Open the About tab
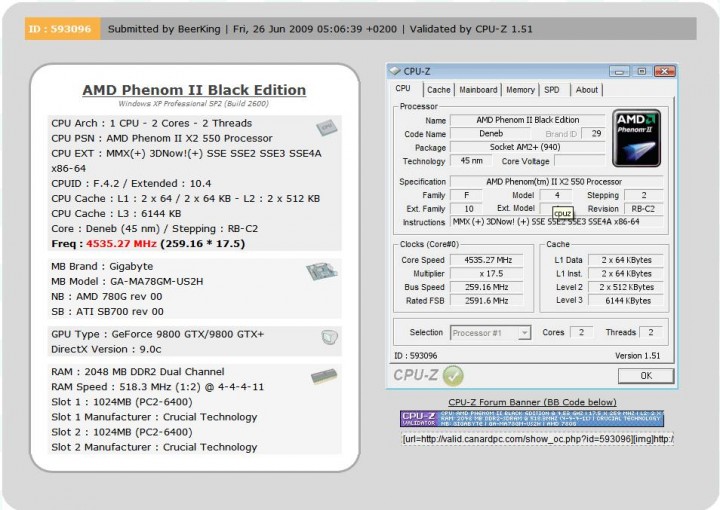This screenshot has height=510, width=720. pos(587,90)
